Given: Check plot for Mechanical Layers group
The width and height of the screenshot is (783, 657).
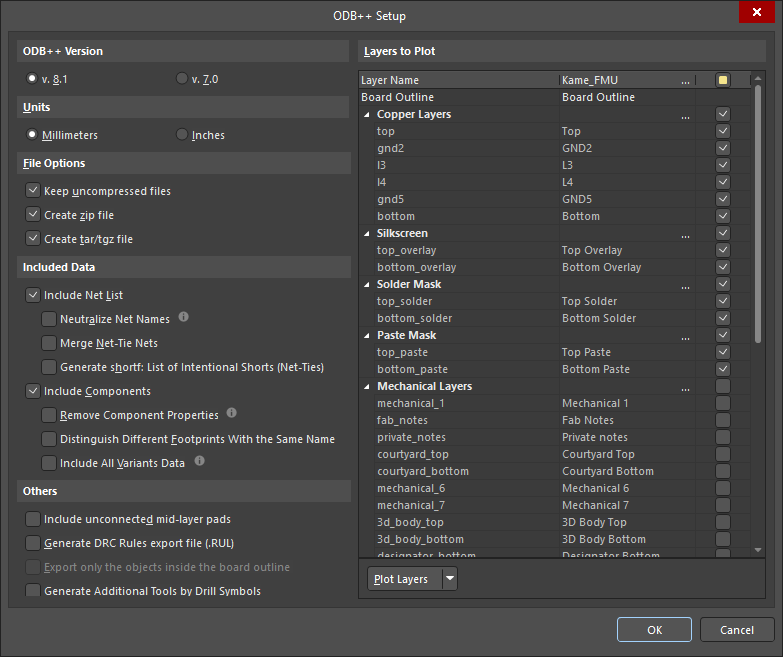Looking at the screenshot, I should pyautogui.click(x=723, y=385).
